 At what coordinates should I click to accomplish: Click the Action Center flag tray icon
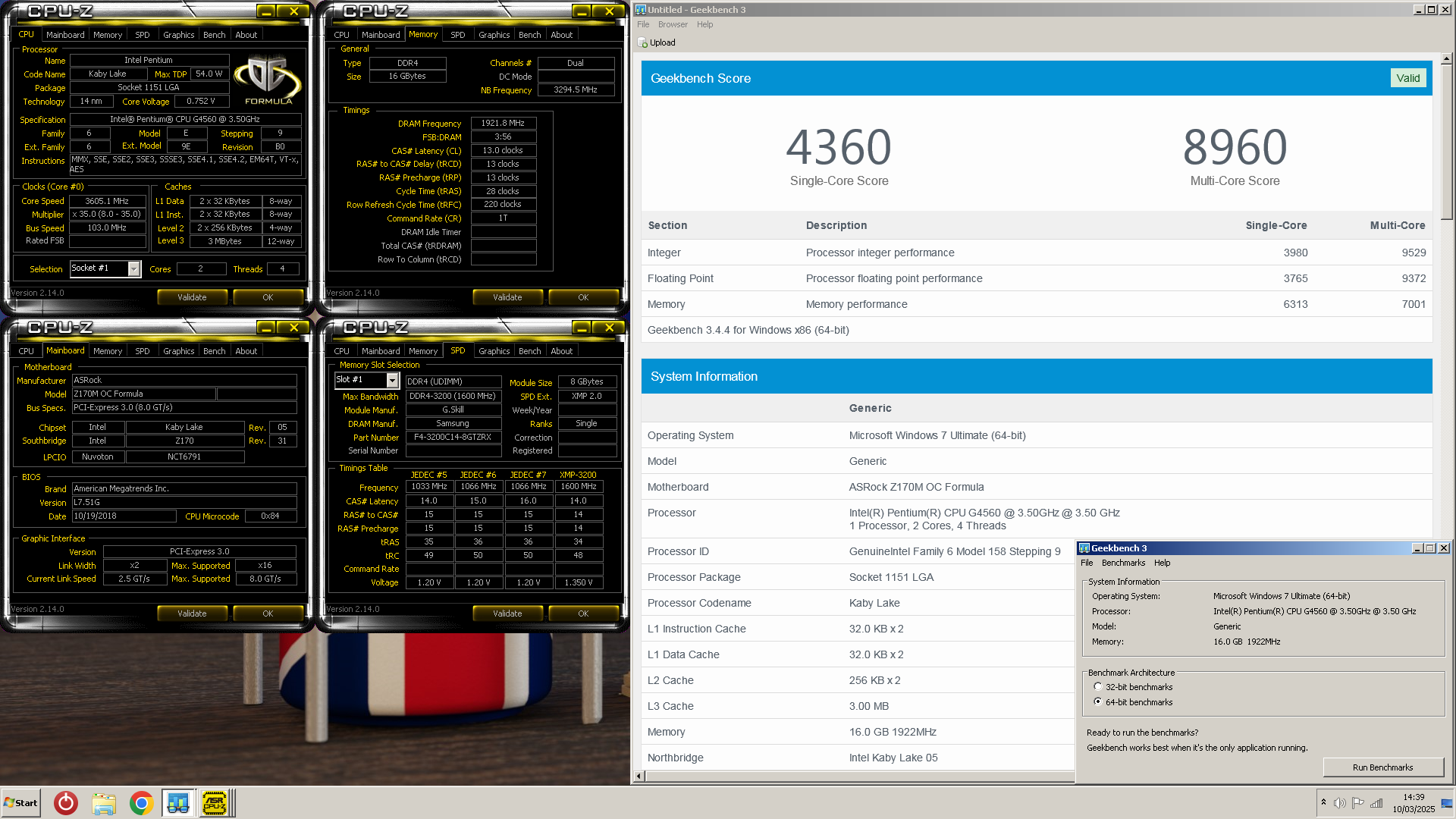click(x=1358, y=803)
